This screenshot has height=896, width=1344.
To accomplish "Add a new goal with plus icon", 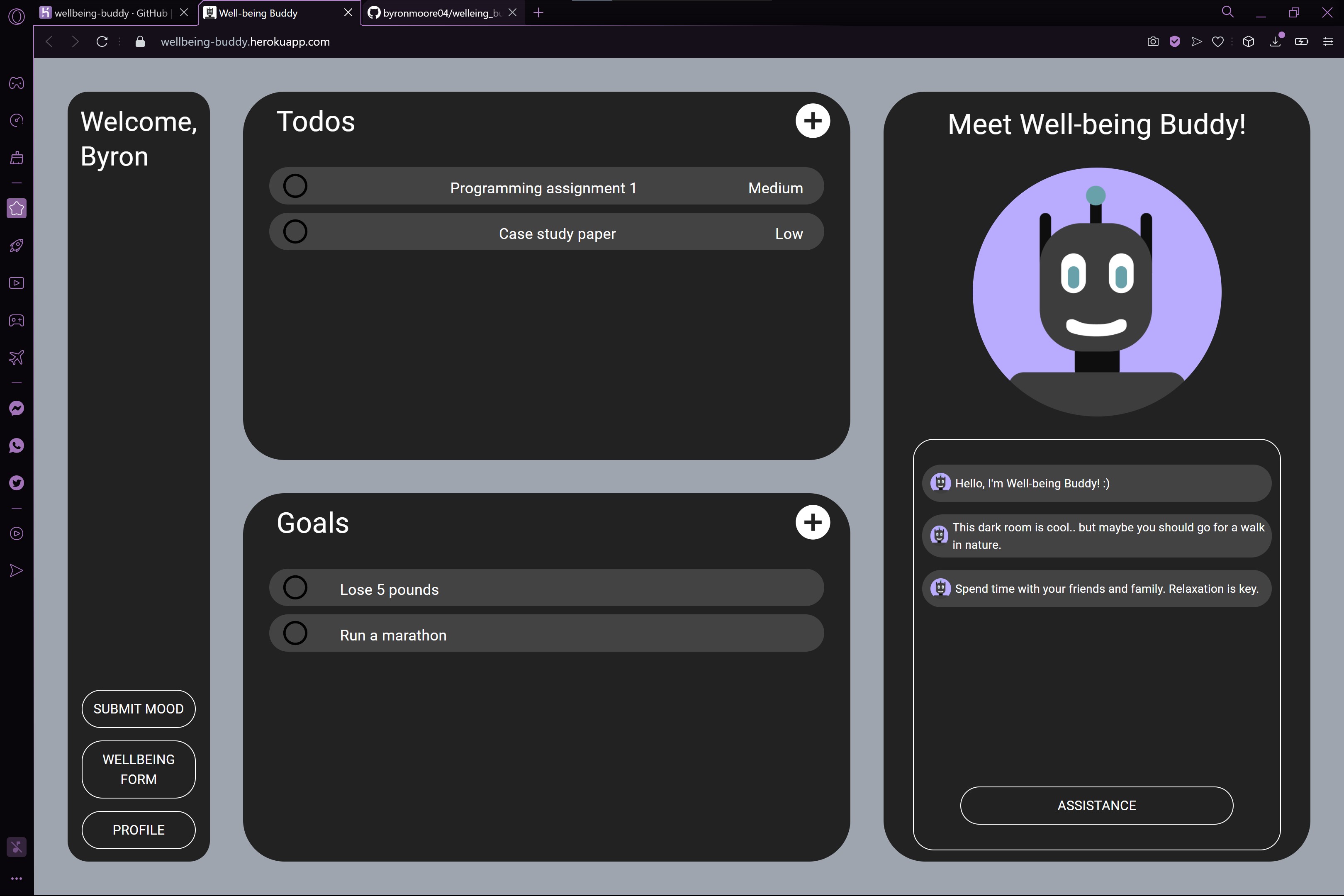I will pyautogui.click(x=812, y=522).
